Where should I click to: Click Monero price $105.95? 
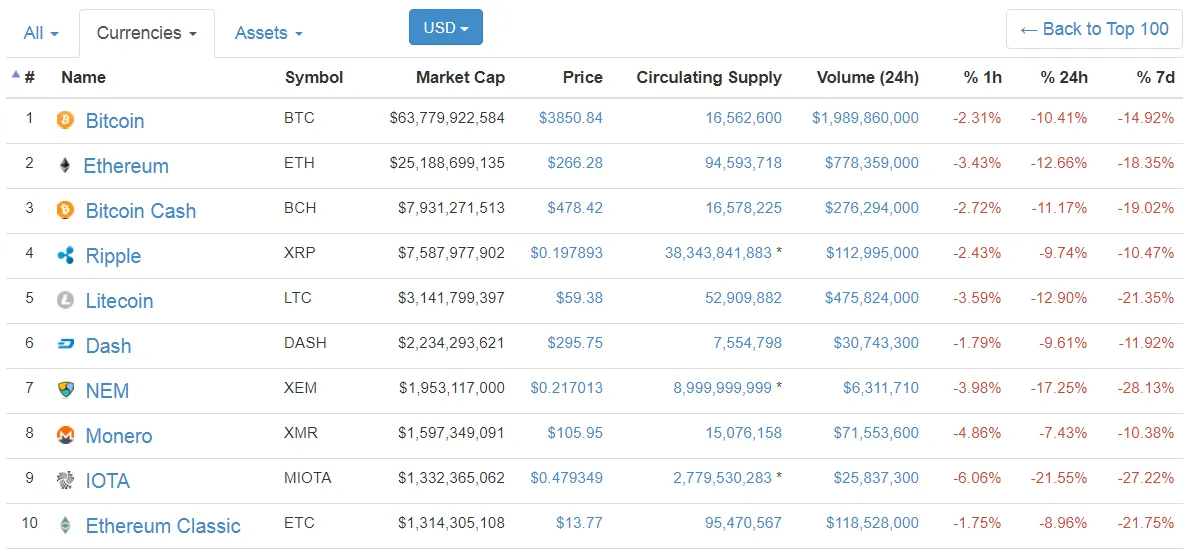(x=575, y=433)
